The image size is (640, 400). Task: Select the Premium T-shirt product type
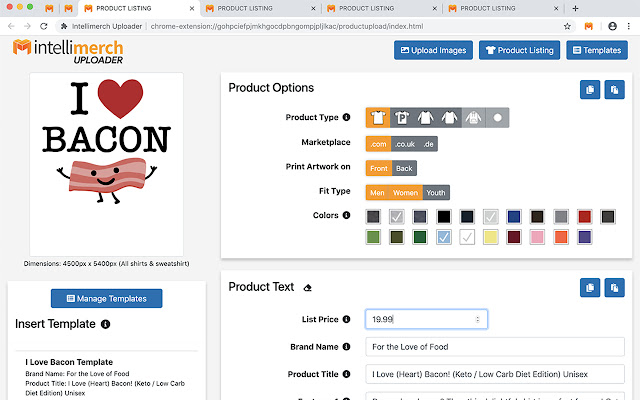402,118
